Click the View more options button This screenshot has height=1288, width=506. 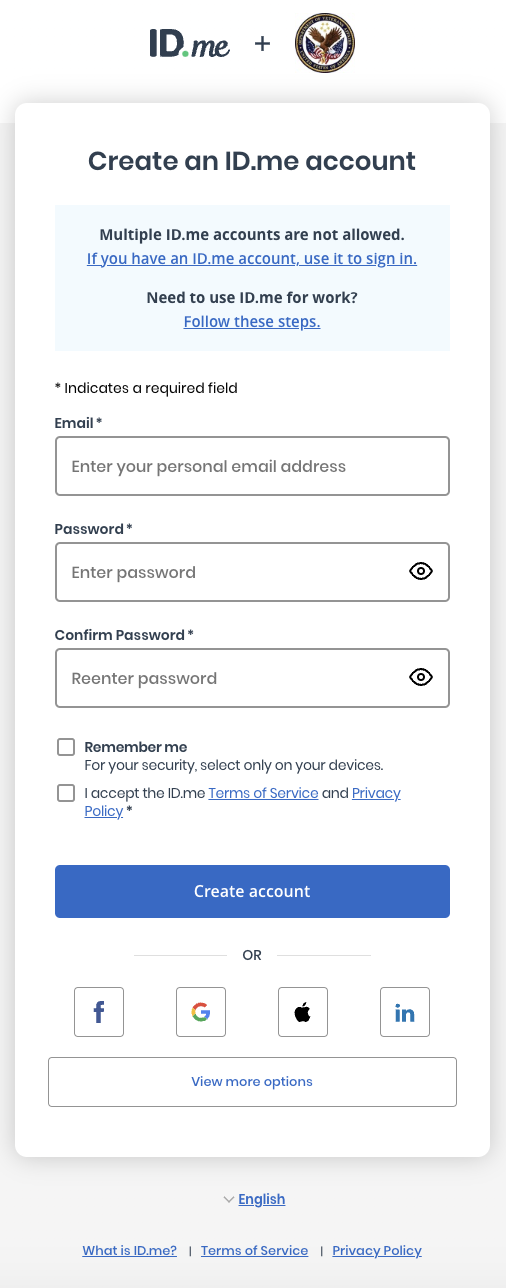tap(252, 1082)
